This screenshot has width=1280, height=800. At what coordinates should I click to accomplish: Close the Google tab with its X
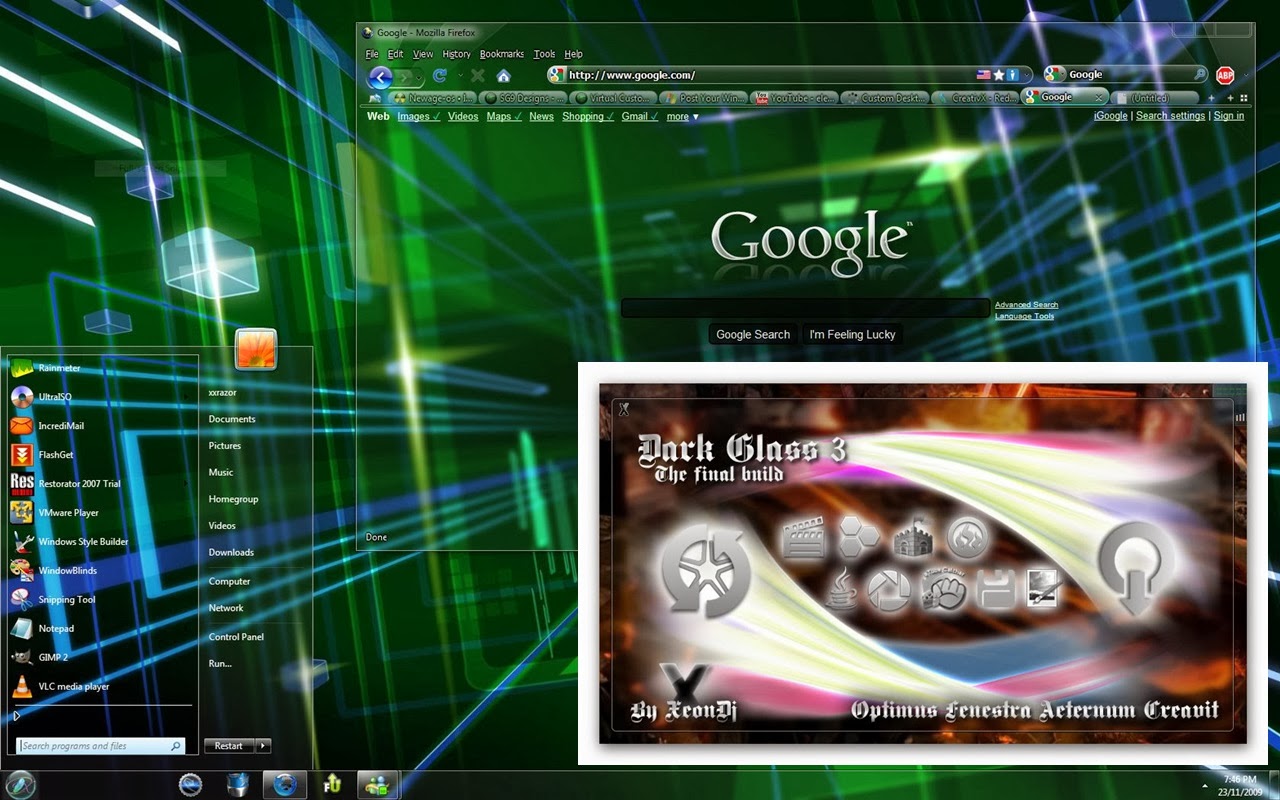click(x=1099, y=98)
